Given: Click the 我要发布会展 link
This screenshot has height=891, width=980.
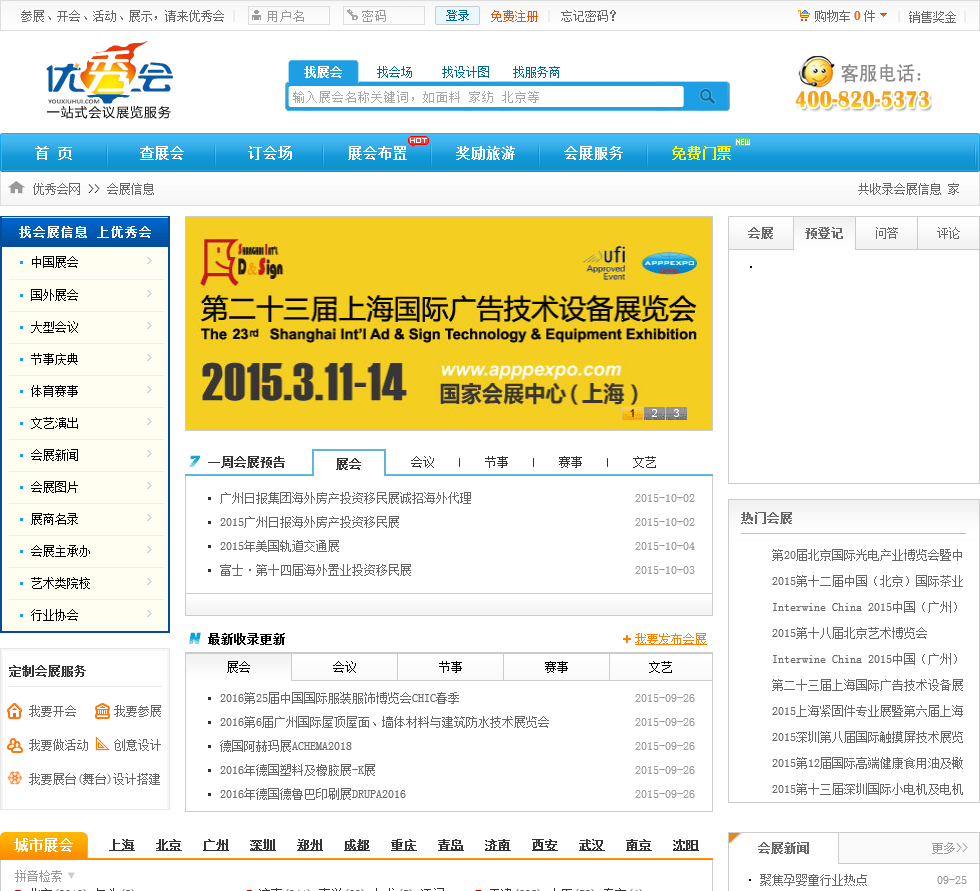Looking at the screenshot, I should (x=671, y=639).
